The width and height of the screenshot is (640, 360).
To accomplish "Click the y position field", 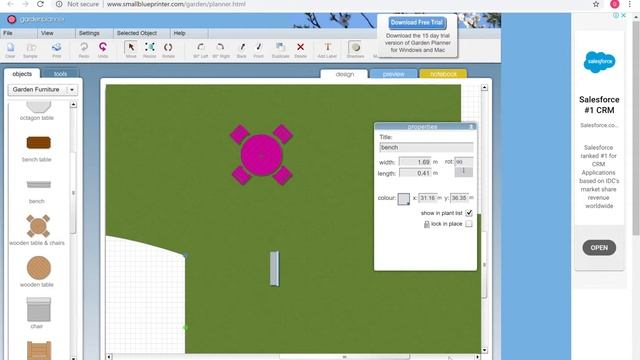I will point(459,198).
